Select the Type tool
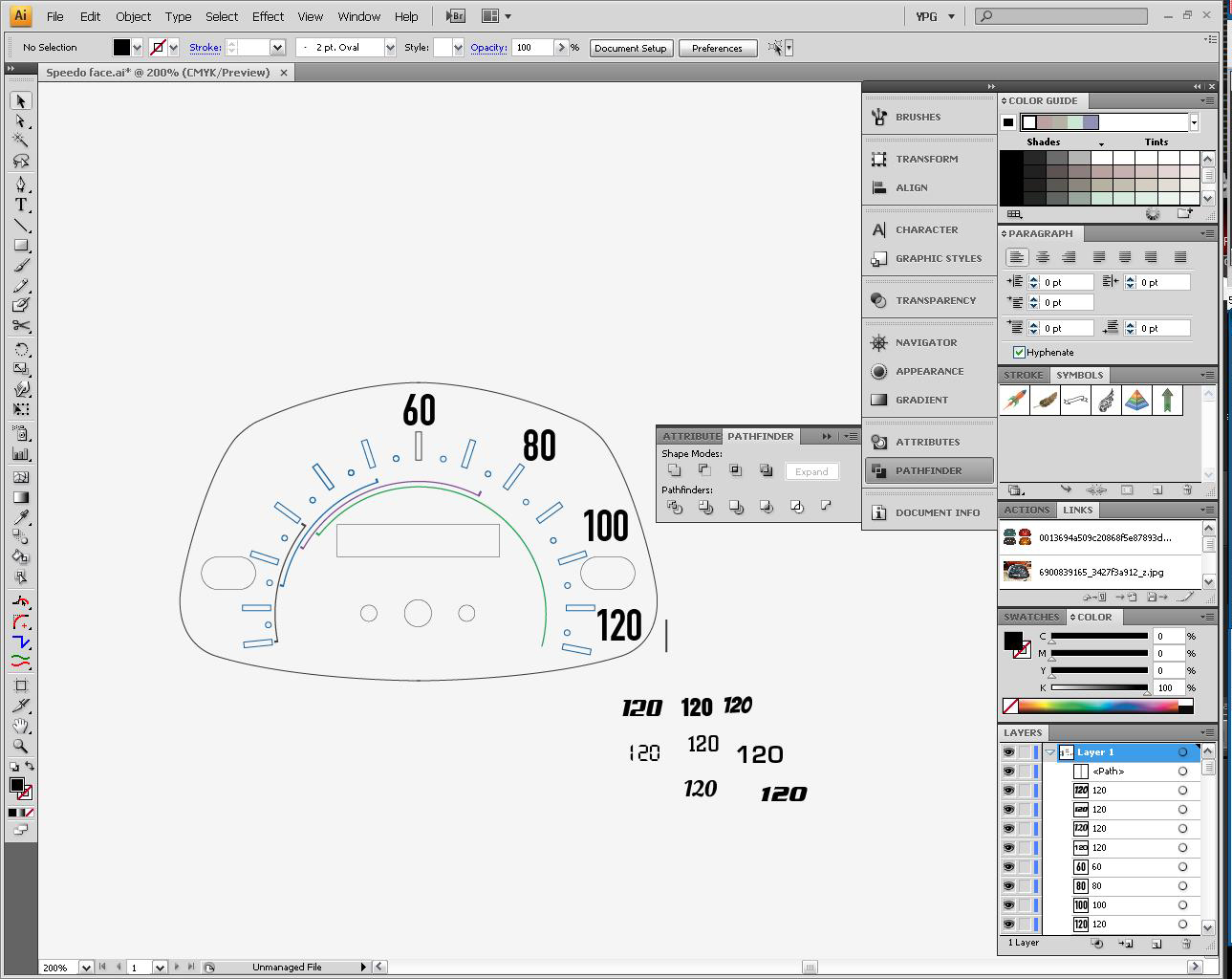The image size is (1232, 979). (x=20, y=205)
